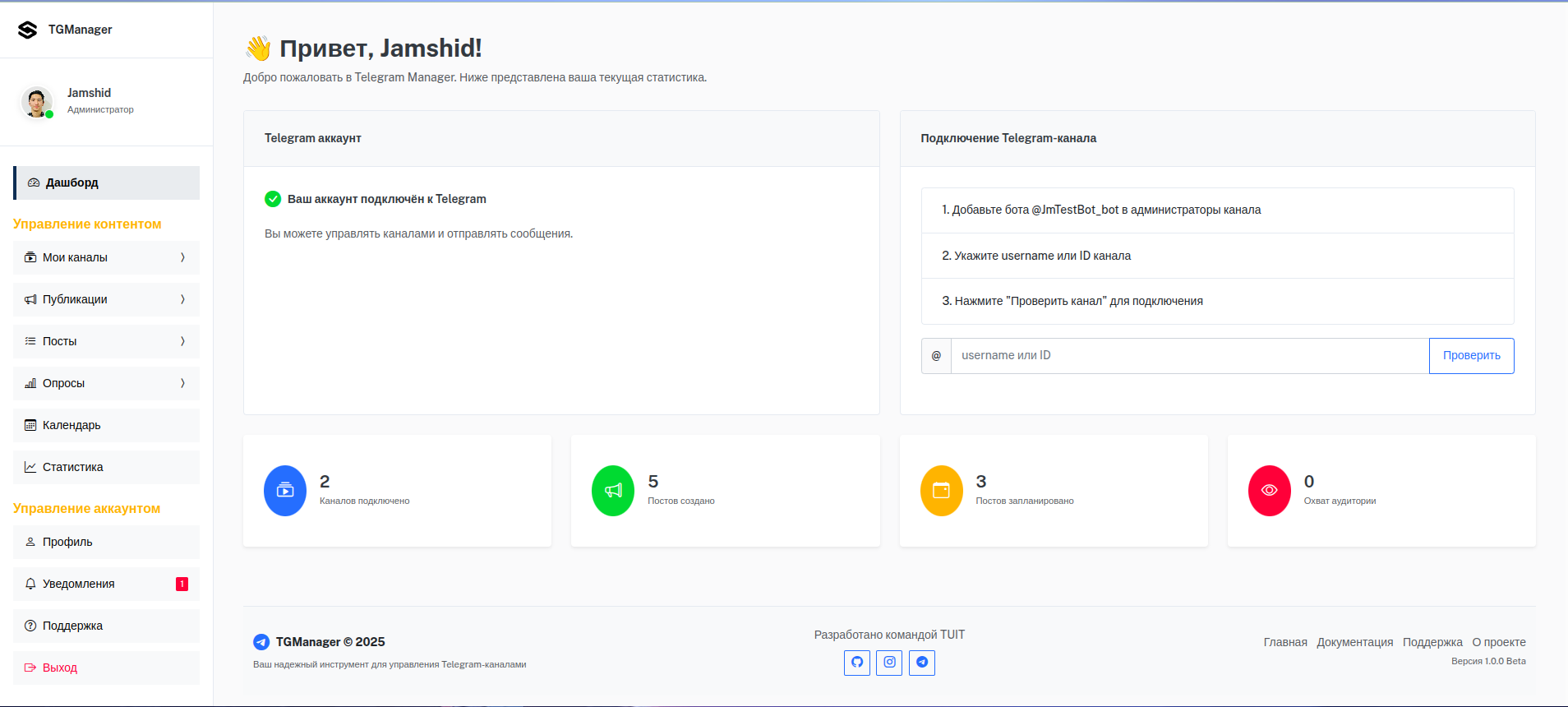This screenshot has height=707, width=1568.
Task: Click Ваш аккаунт подключён к Telegram text
Action: [386, 199]
